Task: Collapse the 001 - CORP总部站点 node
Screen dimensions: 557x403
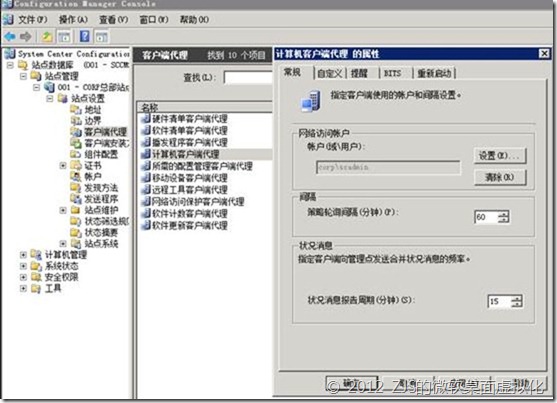Action: (36, 87)
